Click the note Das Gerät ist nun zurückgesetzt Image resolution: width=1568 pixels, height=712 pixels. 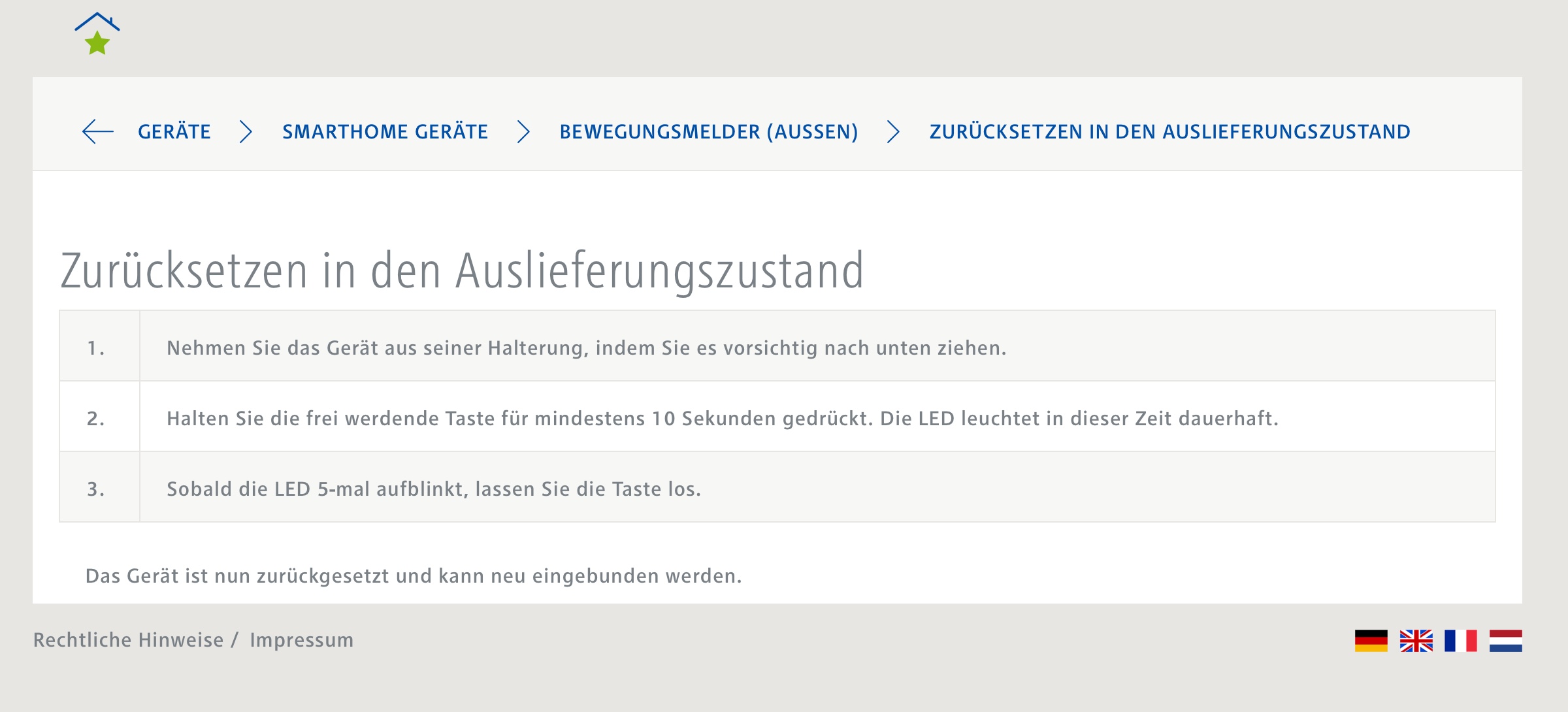(414, 576)
